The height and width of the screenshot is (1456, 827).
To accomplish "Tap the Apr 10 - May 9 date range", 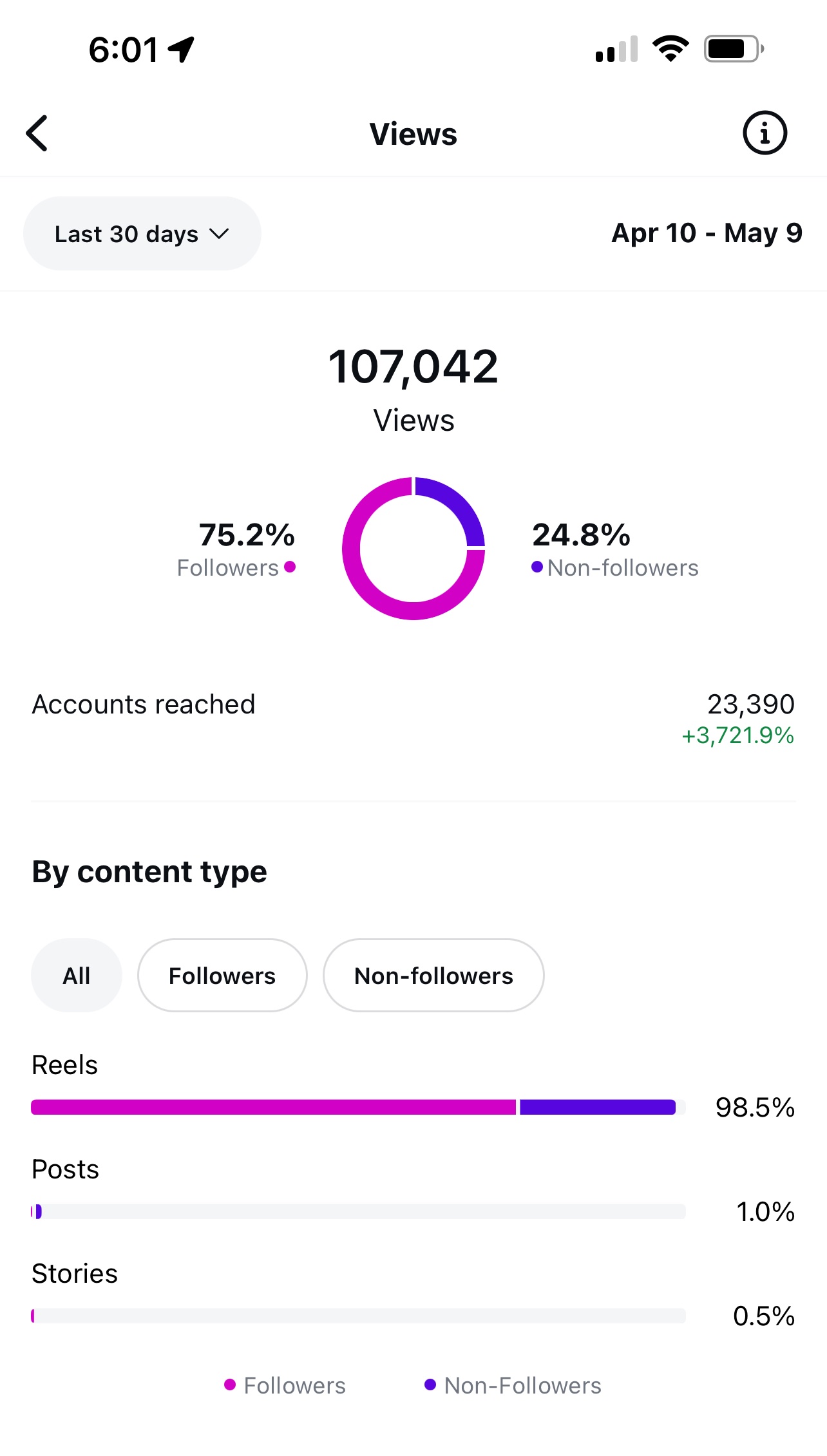I will pos(707,233).
